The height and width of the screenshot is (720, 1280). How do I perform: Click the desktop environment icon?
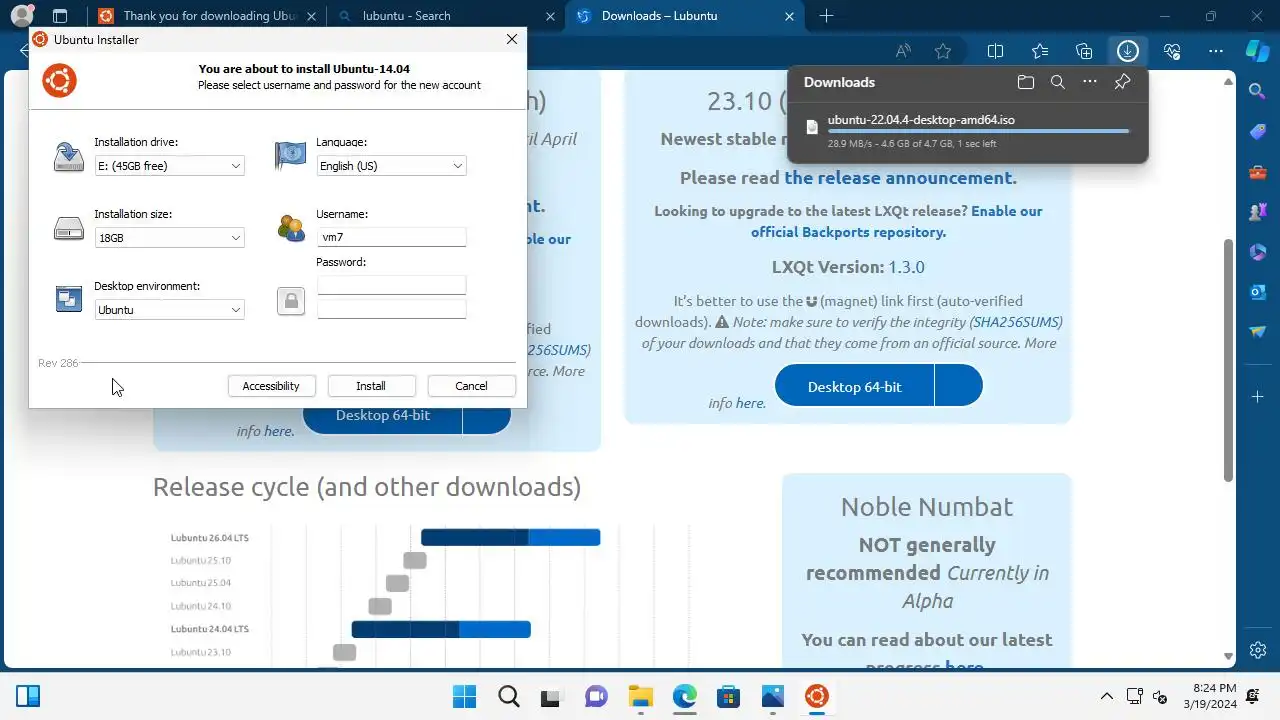pos(69,299)
